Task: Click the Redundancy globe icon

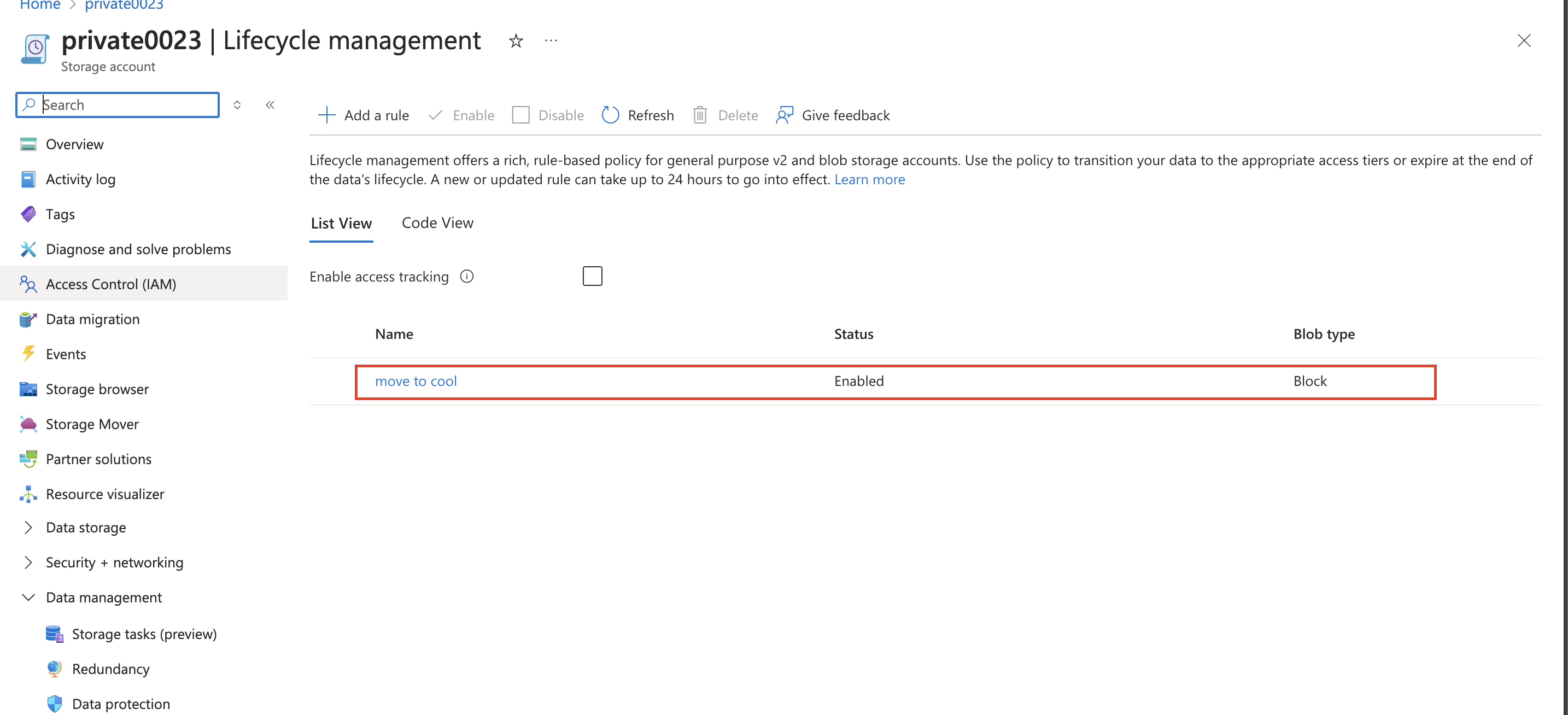Action: (x=54, y=669)
